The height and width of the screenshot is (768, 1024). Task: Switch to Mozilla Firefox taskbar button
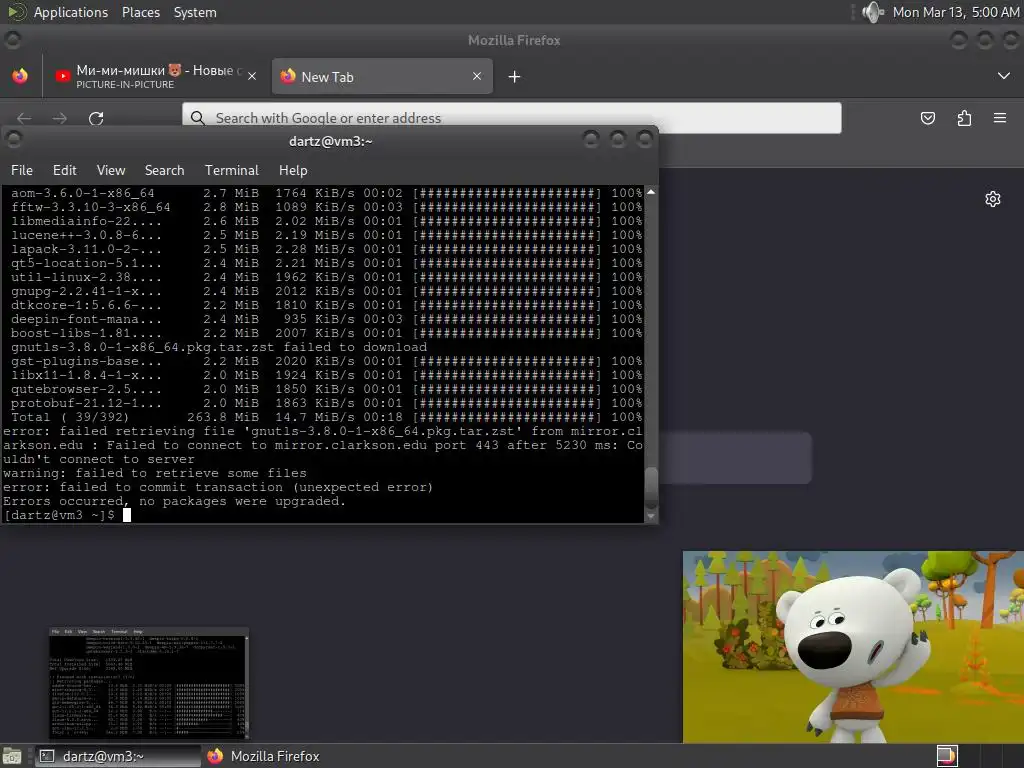(x=263, y=756)
